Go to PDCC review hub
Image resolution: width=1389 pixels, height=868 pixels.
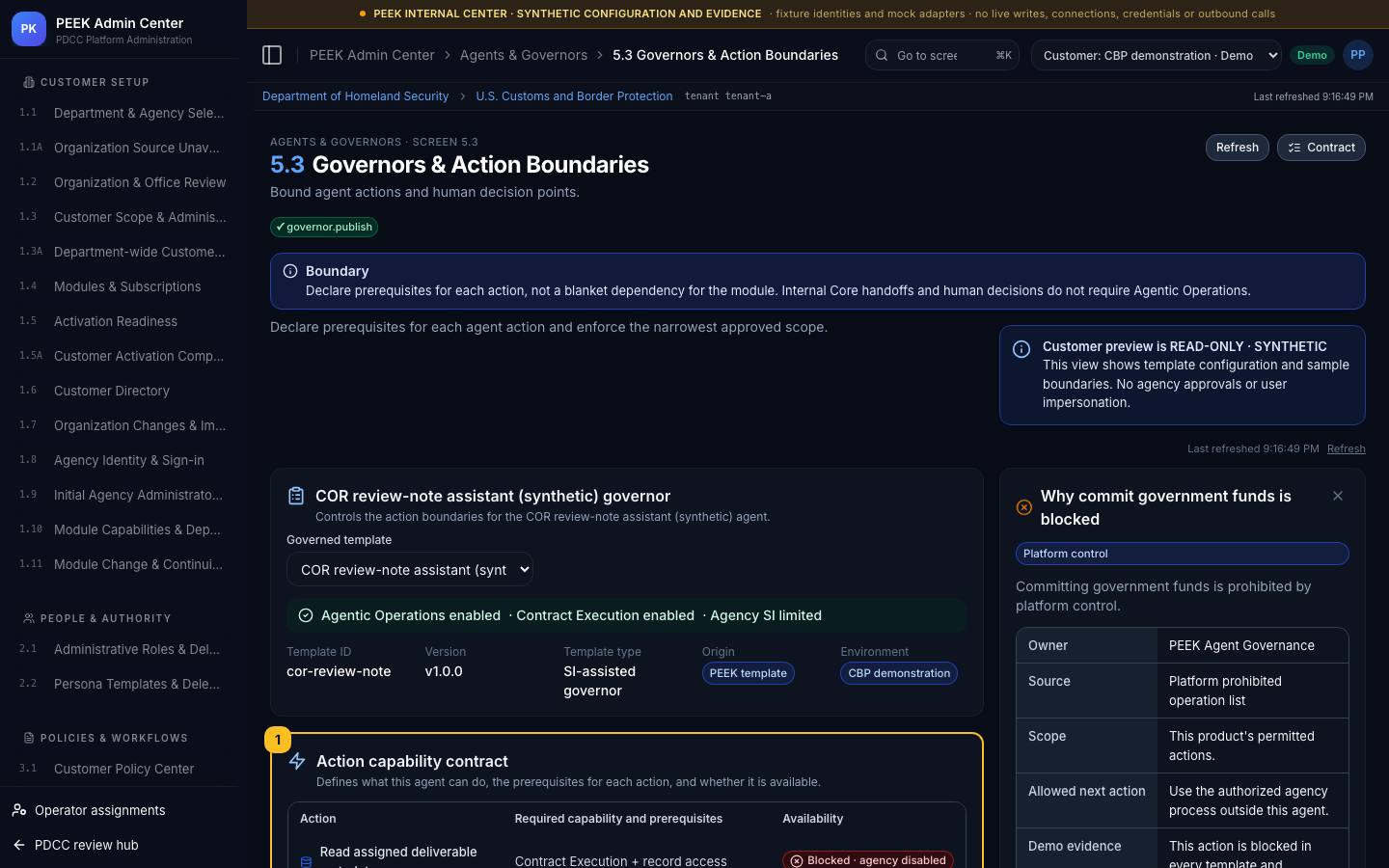87,845
